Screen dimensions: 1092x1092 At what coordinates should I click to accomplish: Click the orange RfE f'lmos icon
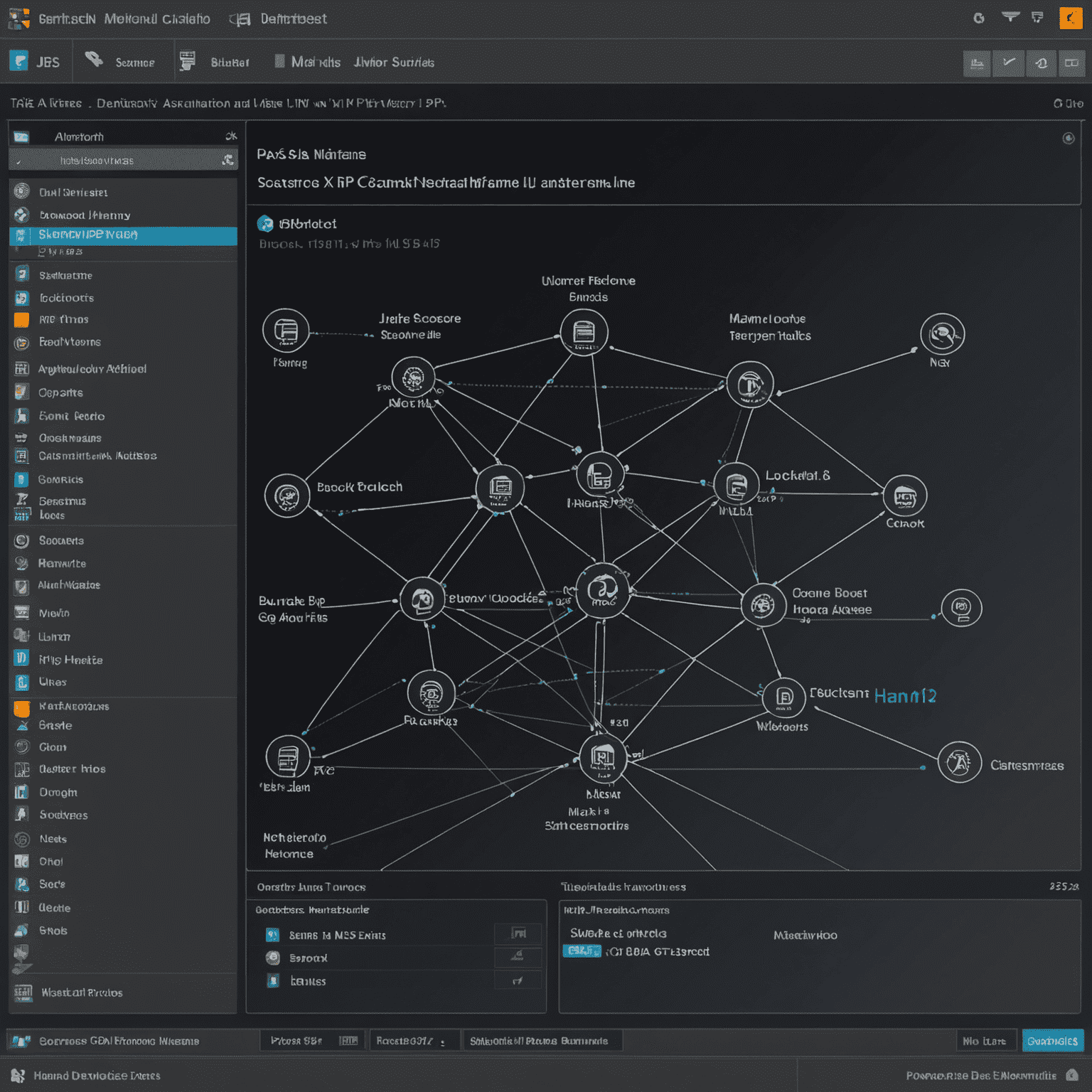pyautogui.click(x=22, y=320)
